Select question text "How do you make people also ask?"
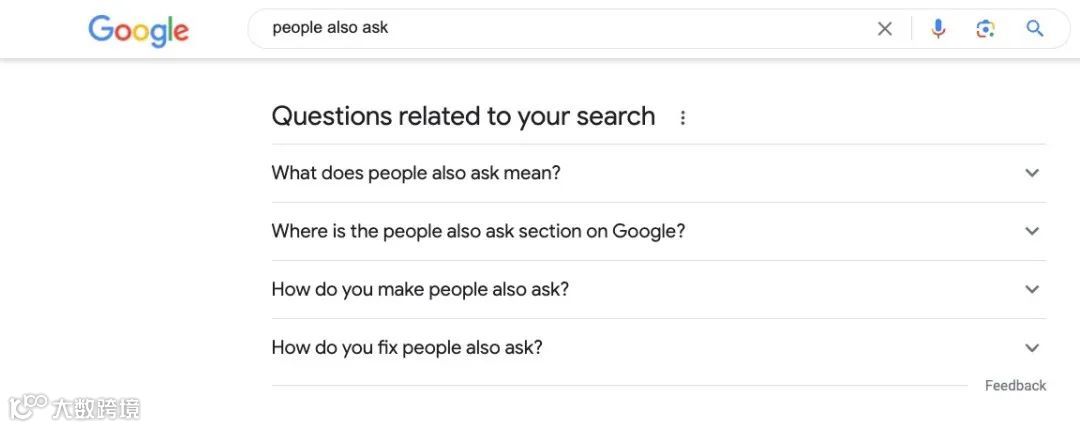 [420, 289]
